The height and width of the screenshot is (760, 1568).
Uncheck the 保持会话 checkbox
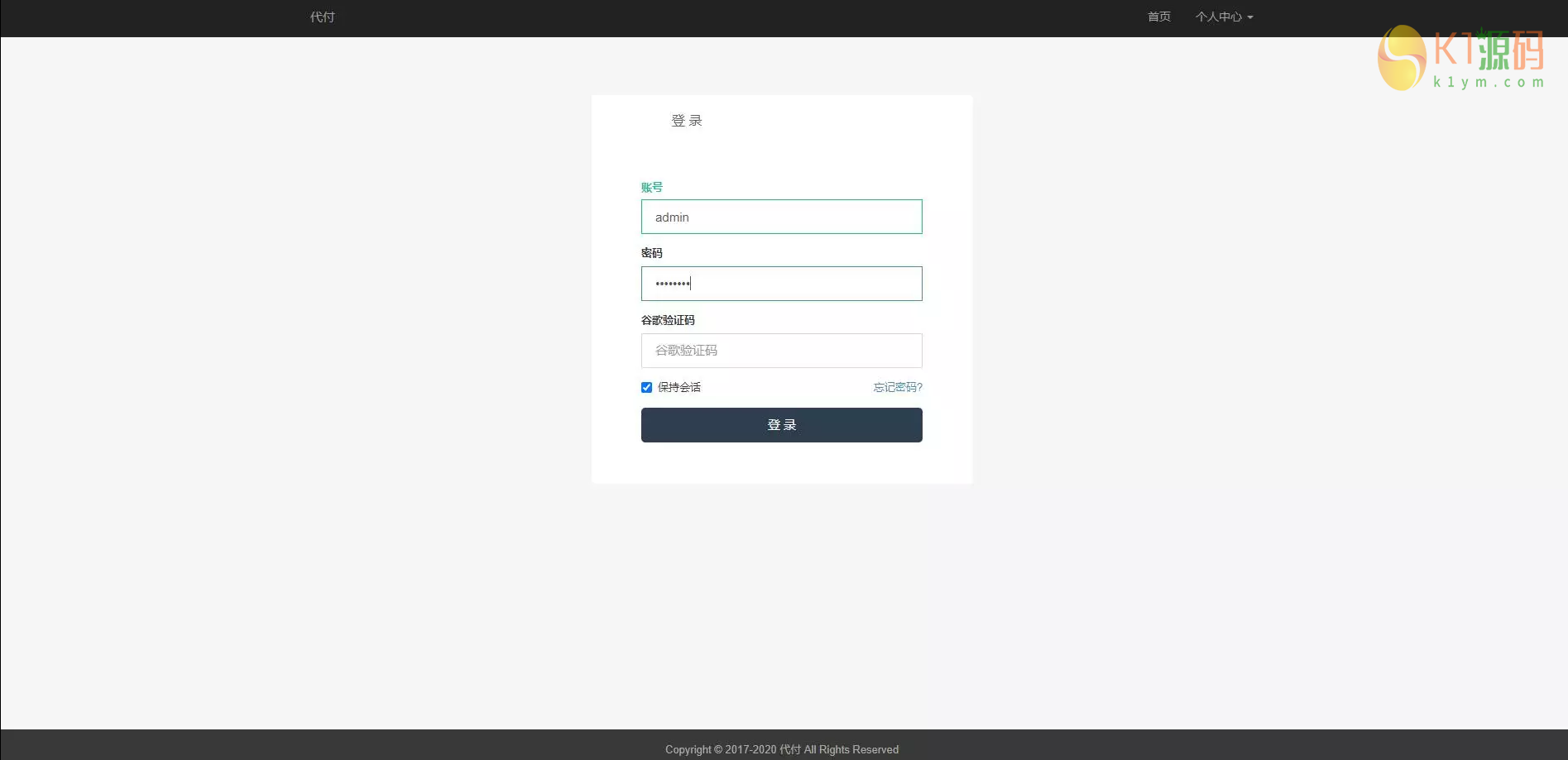tap(646, 387)
